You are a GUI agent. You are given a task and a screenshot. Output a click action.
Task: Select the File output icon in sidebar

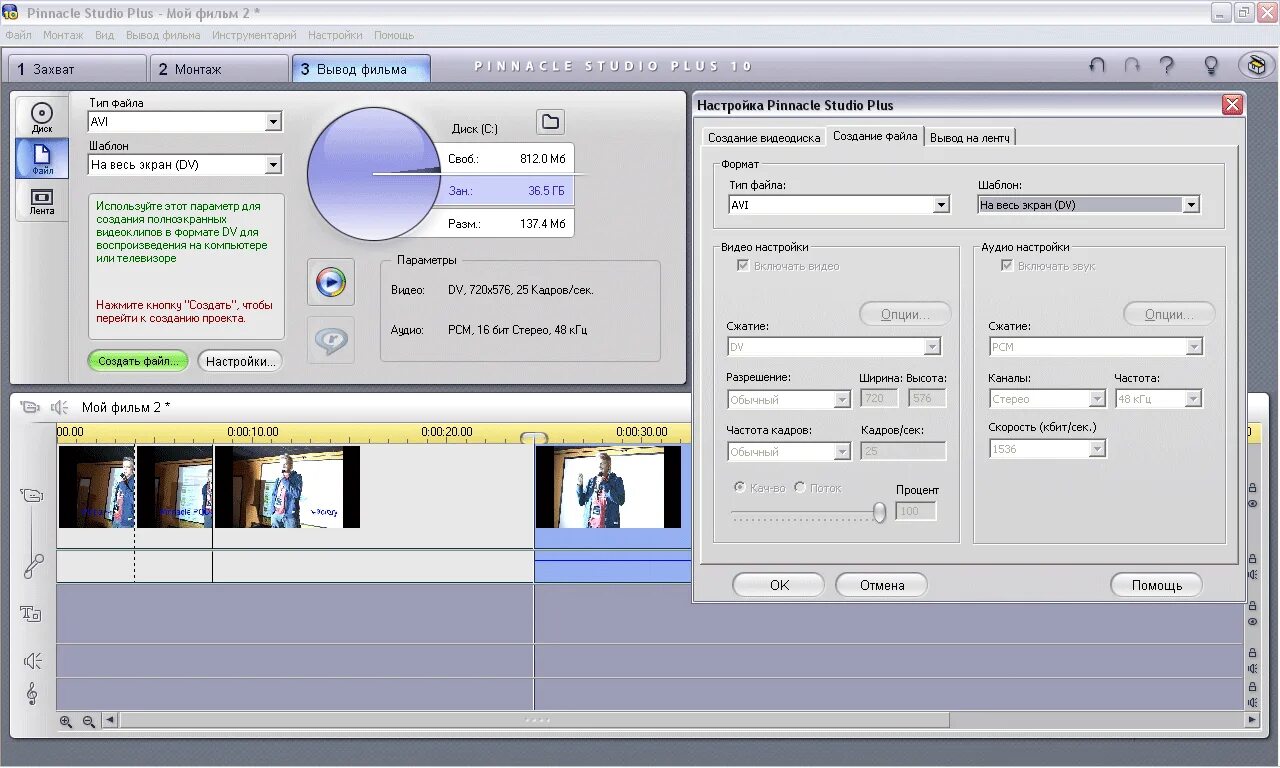point(41,159)
